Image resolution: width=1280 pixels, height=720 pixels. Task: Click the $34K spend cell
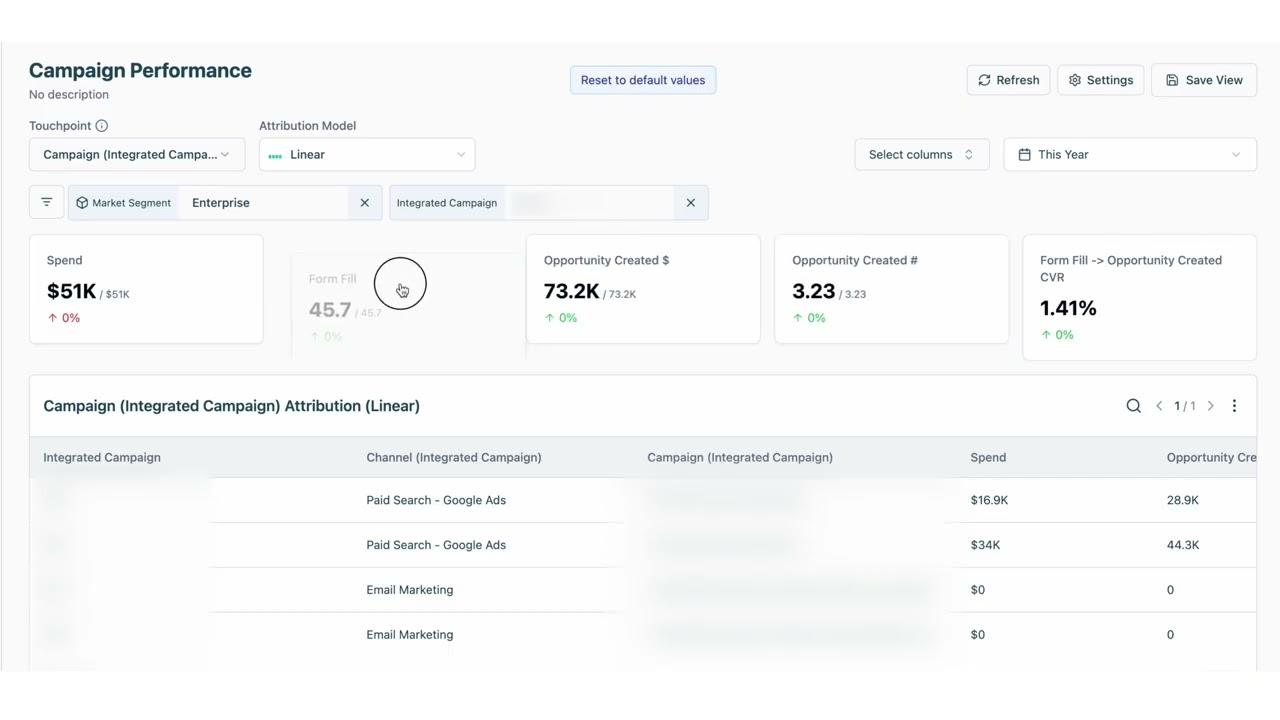(x=985, y=545)
